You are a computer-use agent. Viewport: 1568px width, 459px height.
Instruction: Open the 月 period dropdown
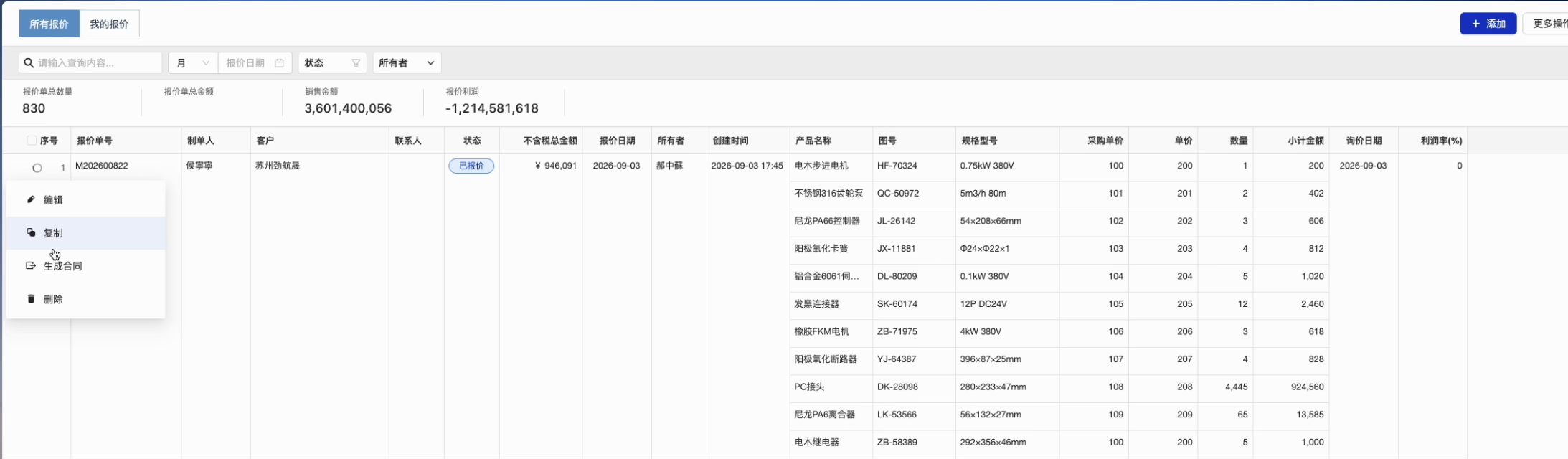click(x=193, y=63)
